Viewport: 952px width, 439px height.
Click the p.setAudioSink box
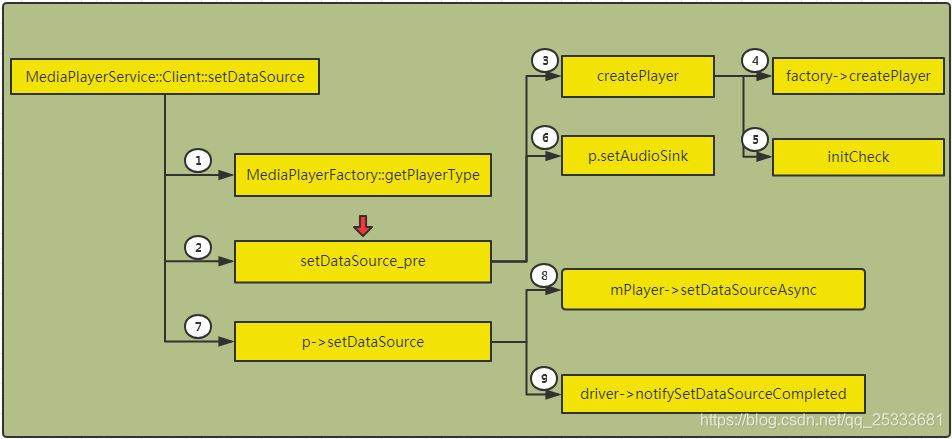pos(638,155)
